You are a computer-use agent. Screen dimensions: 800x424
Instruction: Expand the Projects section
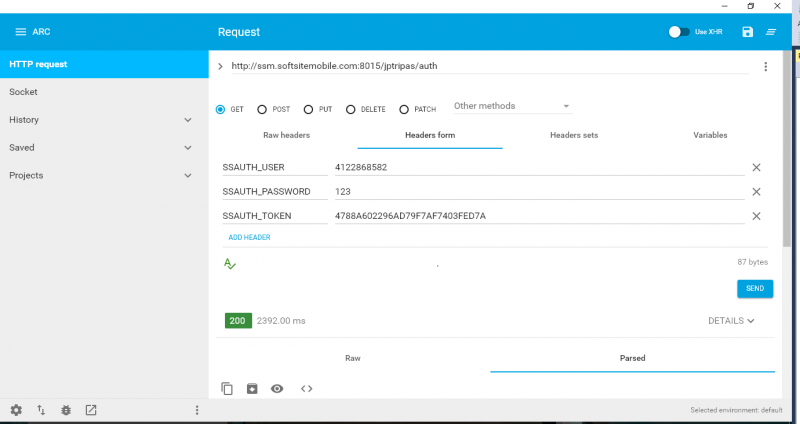[188, 176]
